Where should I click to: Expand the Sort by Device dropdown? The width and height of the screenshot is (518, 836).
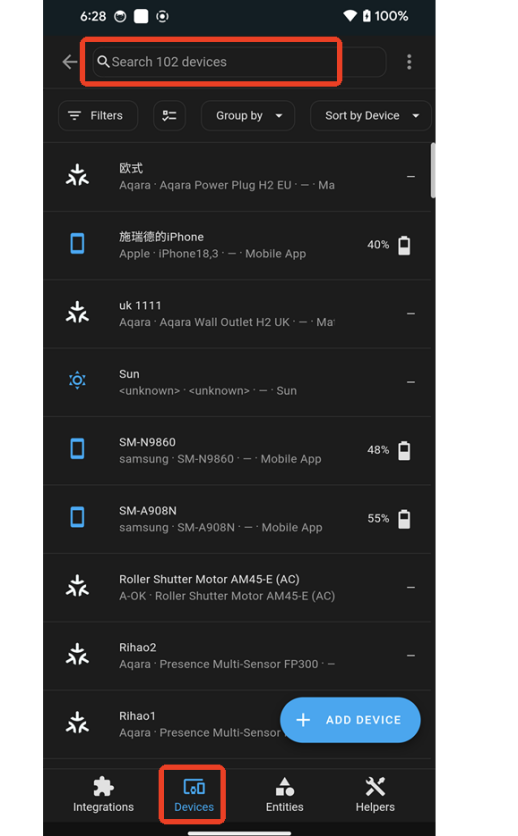pos(370,116)
